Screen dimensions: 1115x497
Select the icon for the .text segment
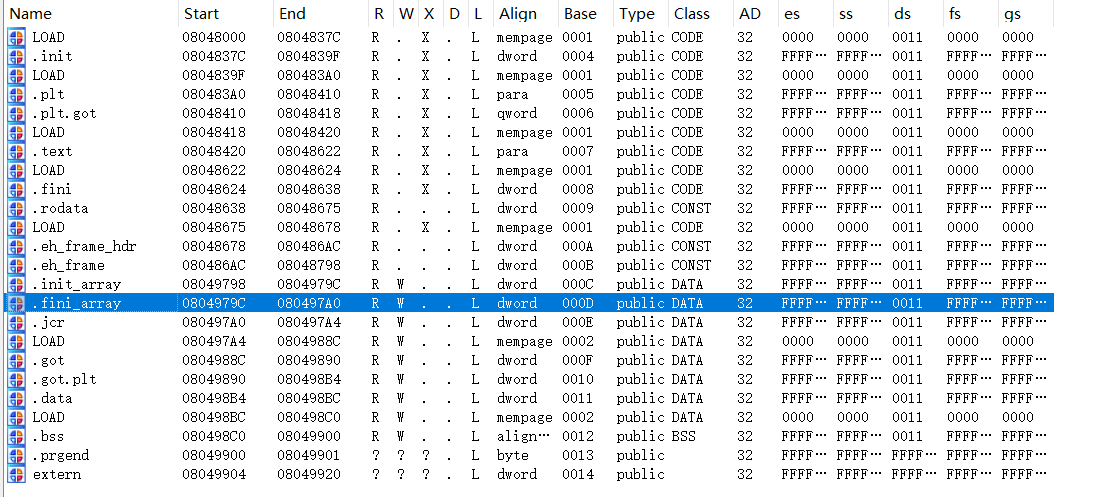point(16,152)
